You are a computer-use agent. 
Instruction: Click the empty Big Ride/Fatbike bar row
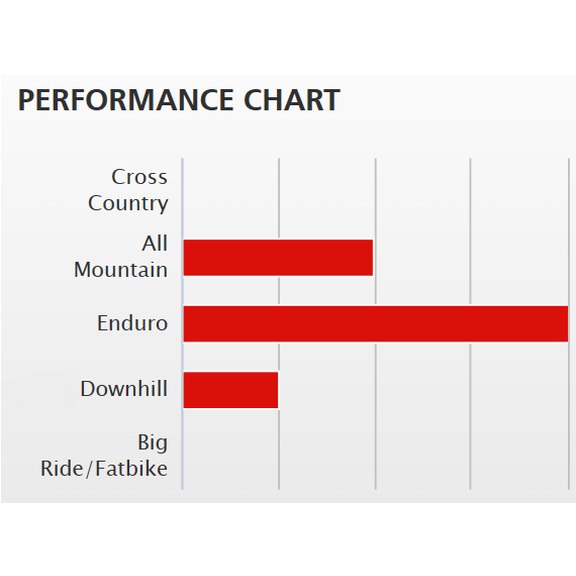376,456
